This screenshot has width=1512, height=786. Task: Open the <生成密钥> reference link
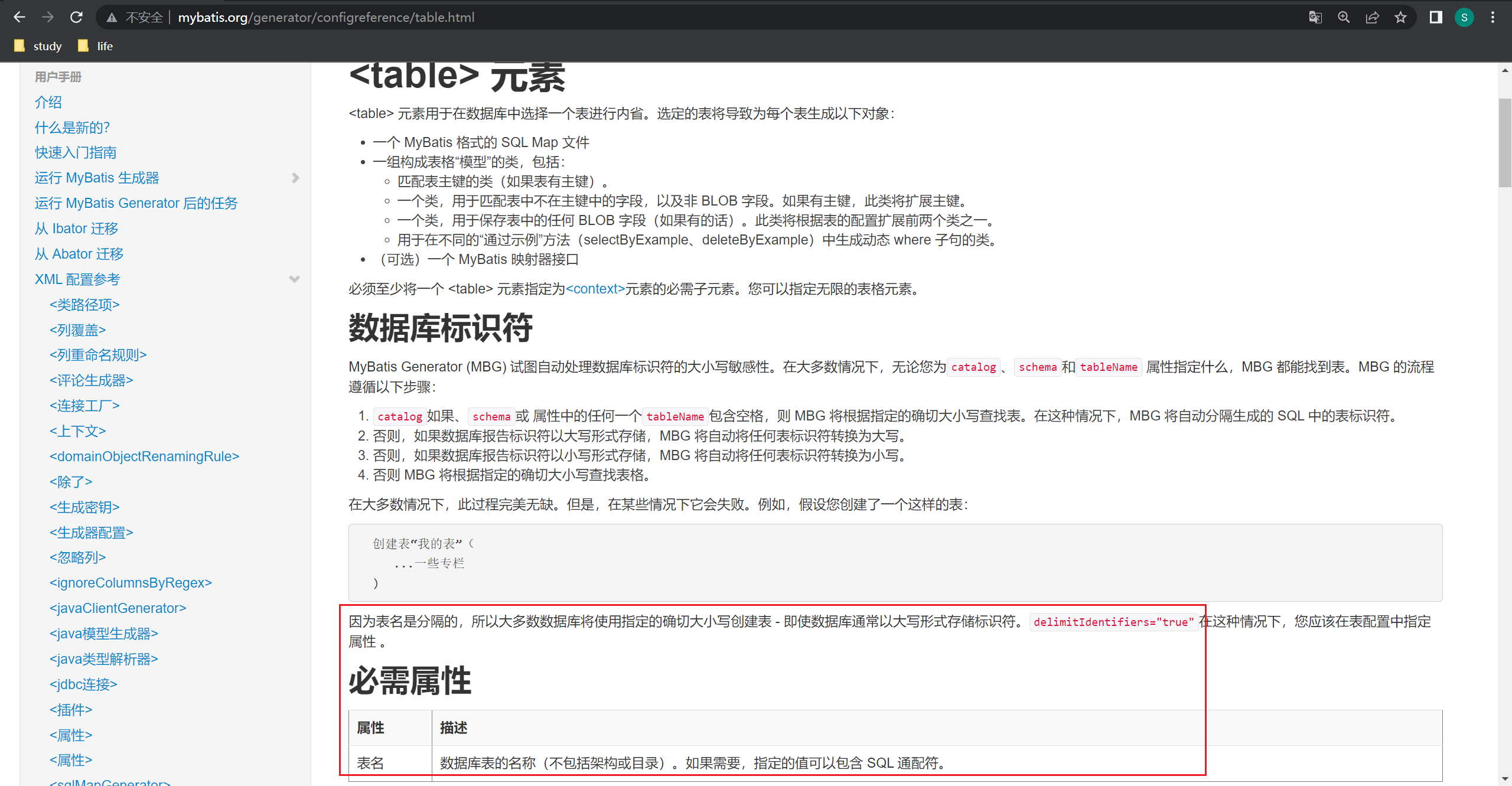(84, 507)
